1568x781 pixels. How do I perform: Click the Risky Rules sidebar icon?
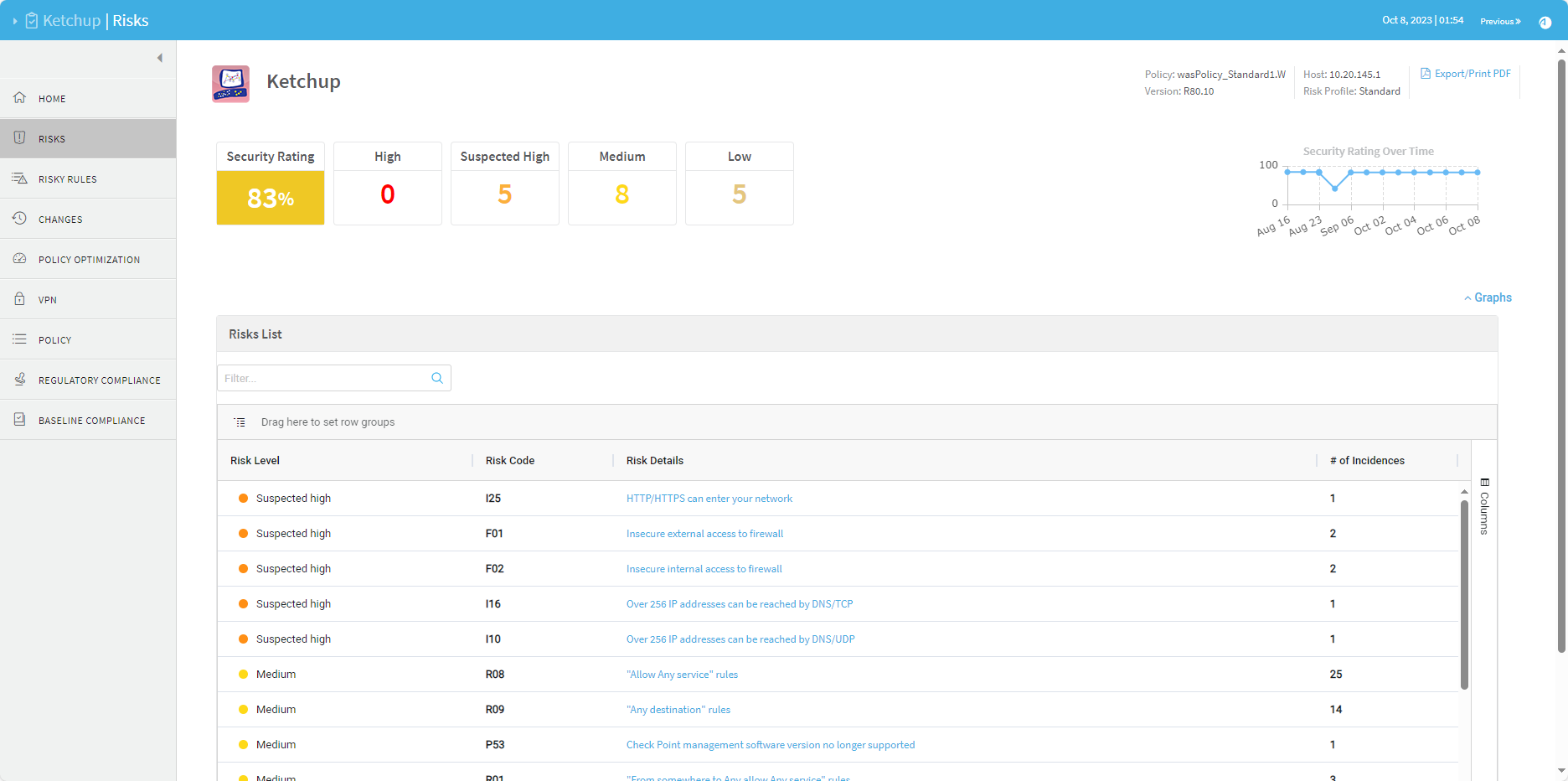[x=19, y=178]
